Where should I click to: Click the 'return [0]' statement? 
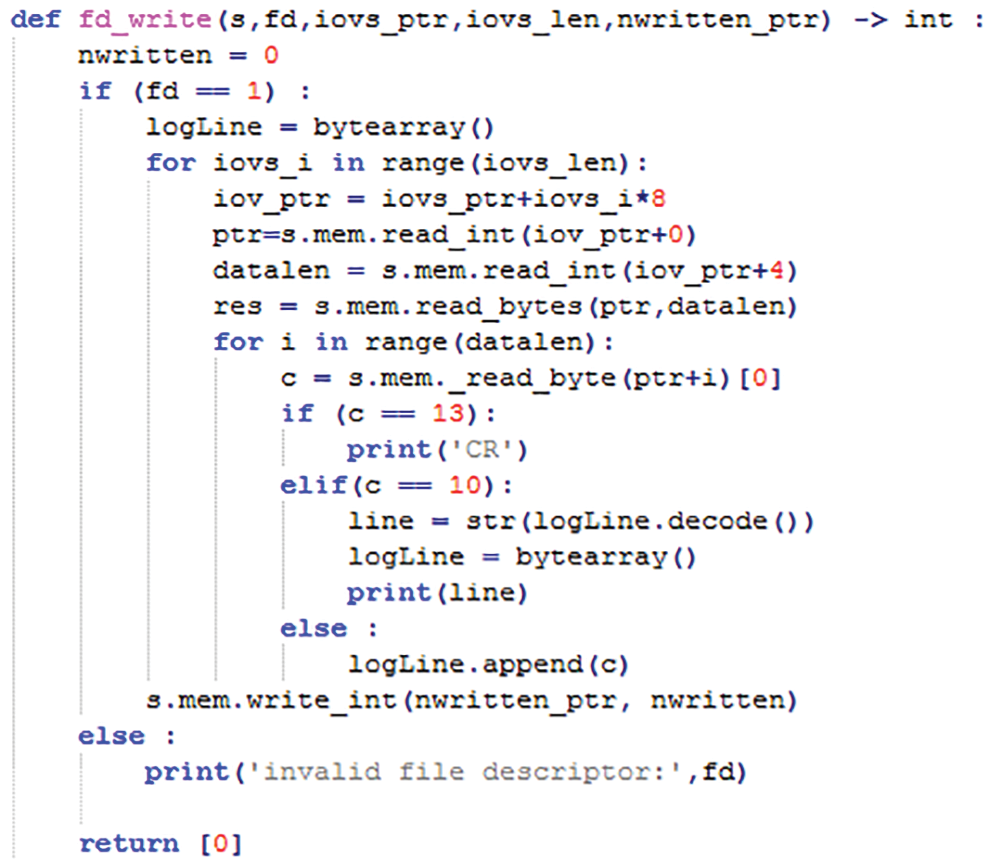coord(160,844)
